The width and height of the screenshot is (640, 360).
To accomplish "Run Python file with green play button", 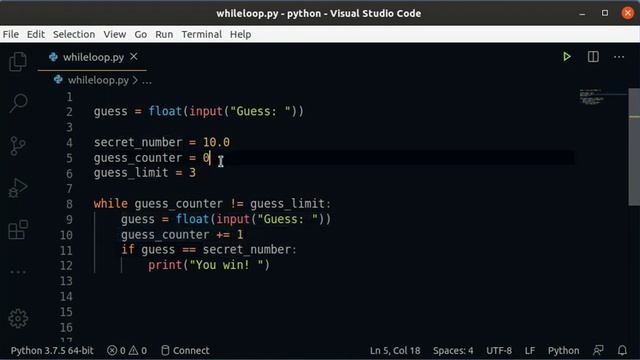I will click(x=567, y=57).
